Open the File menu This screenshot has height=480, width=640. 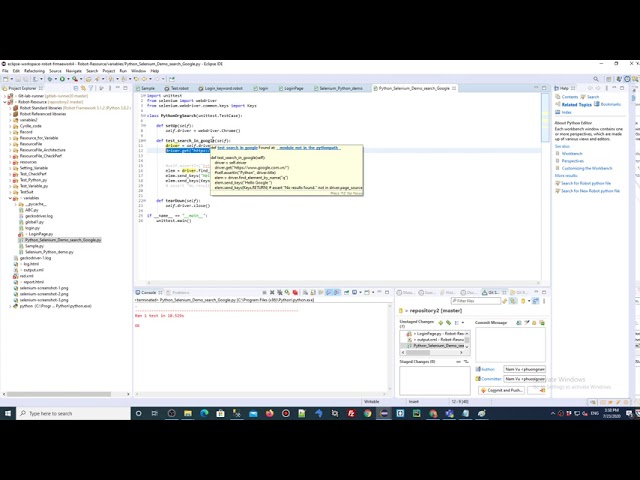click(5, 71)
